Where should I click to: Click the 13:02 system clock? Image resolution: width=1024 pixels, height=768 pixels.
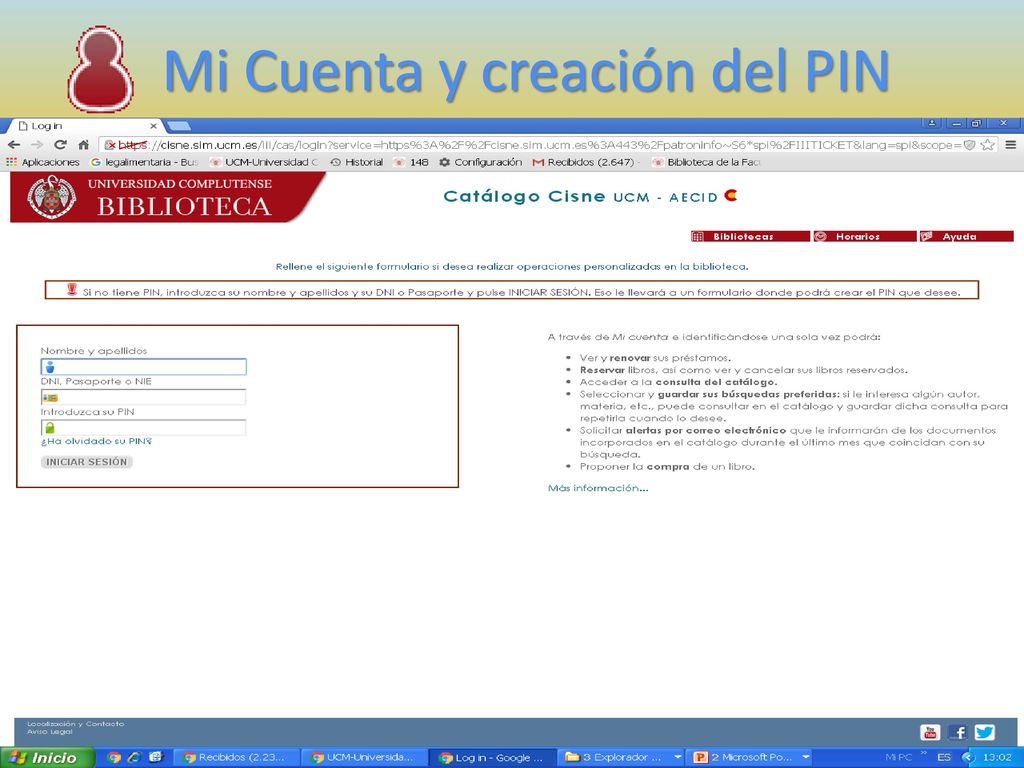coord(997,758)
